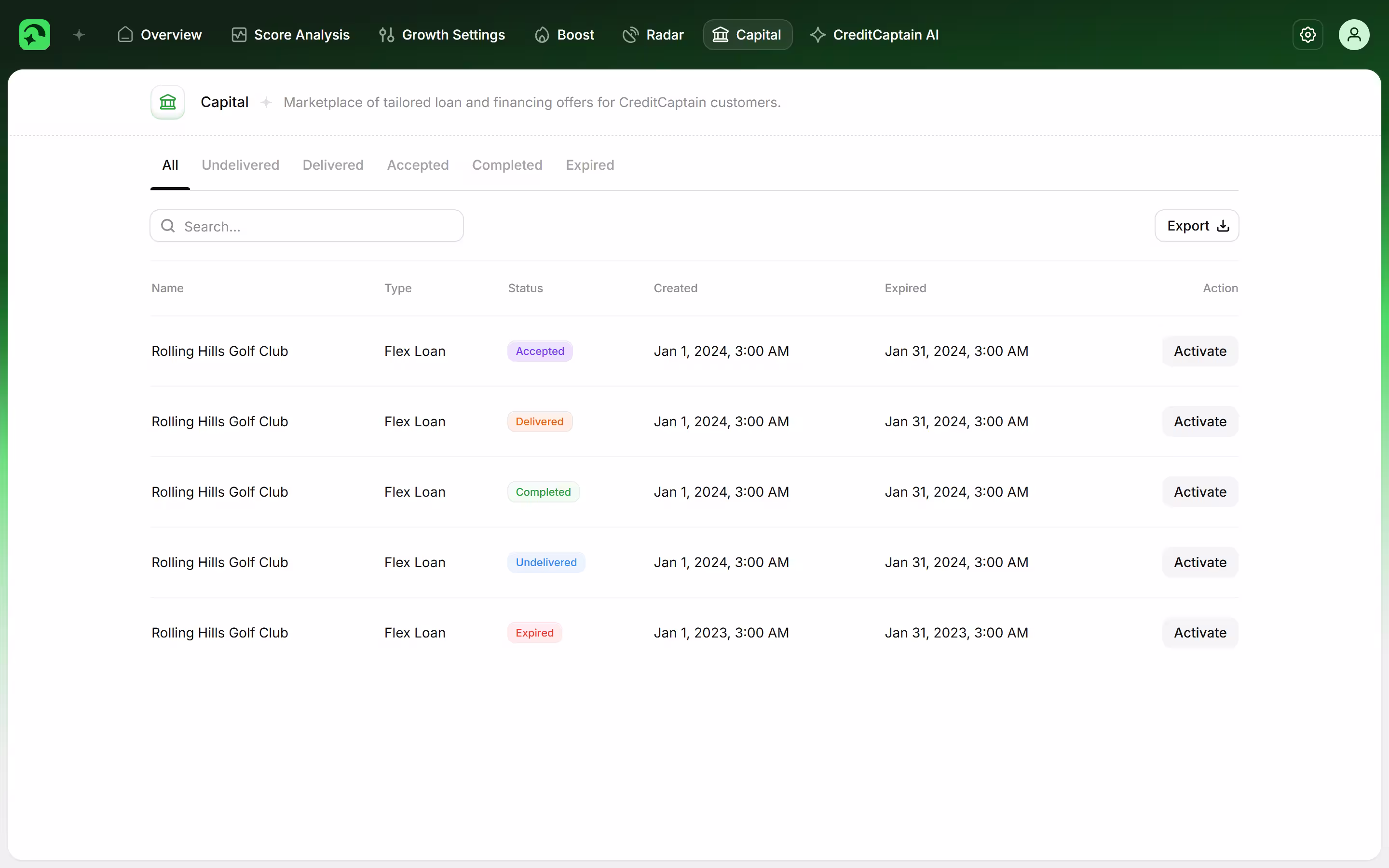Click the green Completed status badge

pos(543,492)
